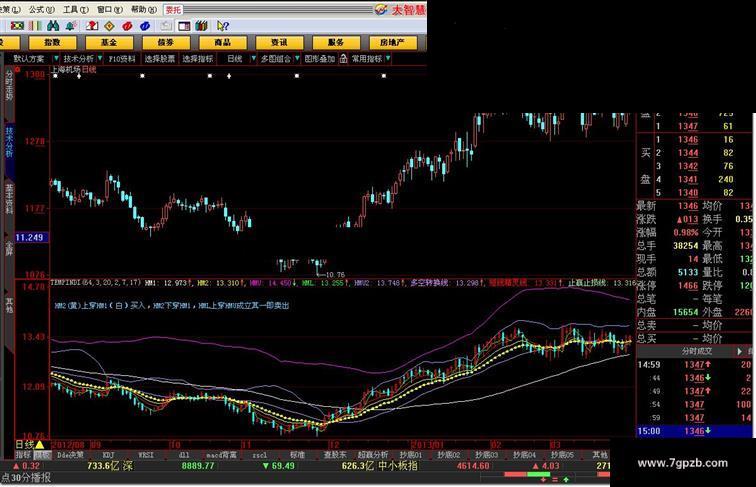Screen dimensions: 756x487
Task: Click the red house chart icon
Action: (x=92, y=26)
